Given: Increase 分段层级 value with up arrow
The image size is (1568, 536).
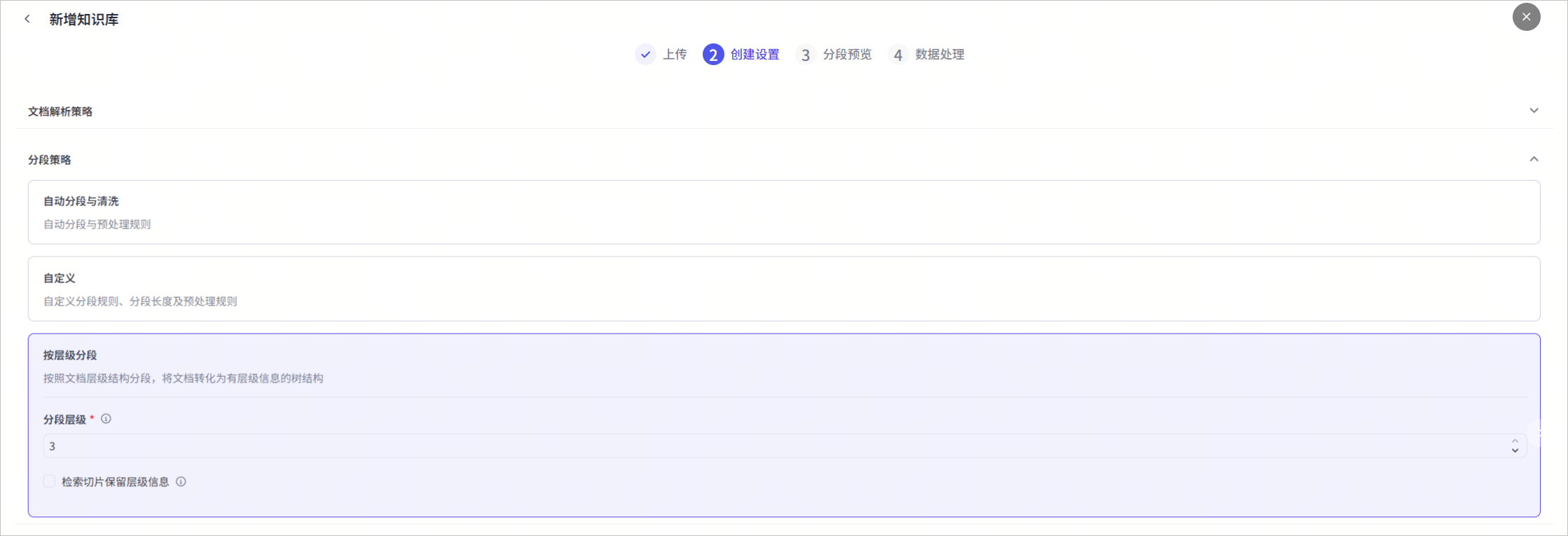Looking at the screenshot, I should (x=1515, y=441).
